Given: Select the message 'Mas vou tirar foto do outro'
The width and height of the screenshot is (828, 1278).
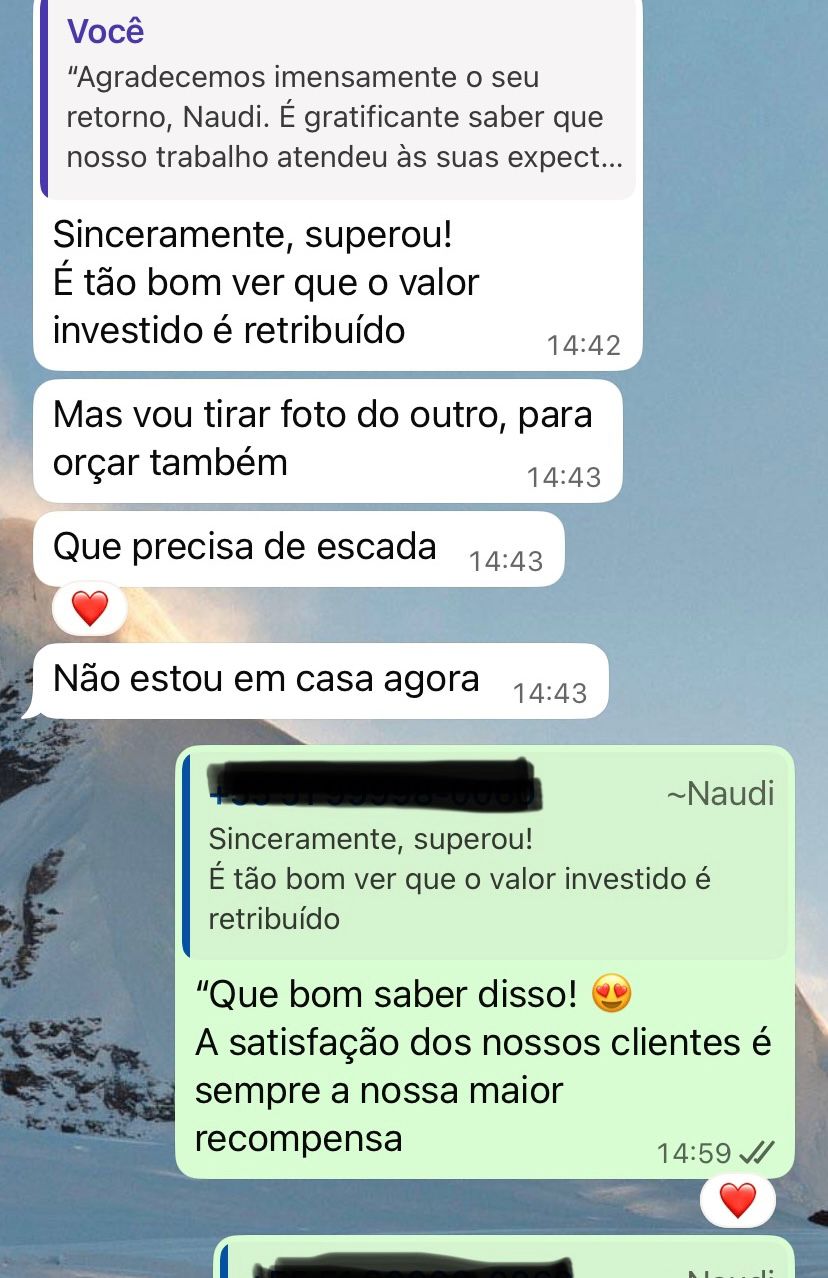Looking at the screenshot, I should point(327,440).
